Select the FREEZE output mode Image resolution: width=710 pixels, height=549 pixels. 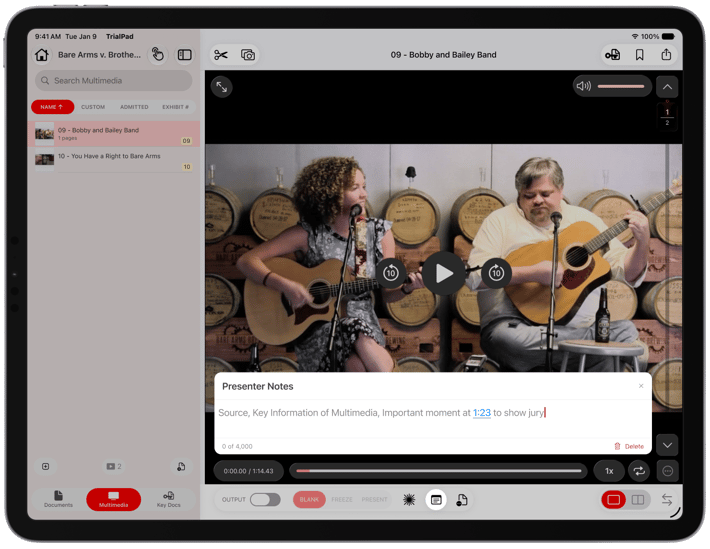tap(342, 500)
